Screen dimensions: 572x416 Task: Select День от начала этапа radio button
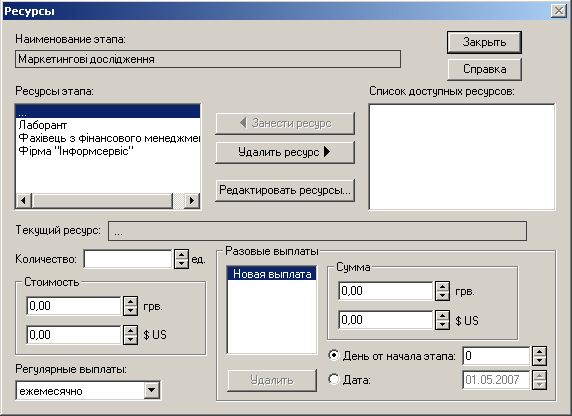334,355
